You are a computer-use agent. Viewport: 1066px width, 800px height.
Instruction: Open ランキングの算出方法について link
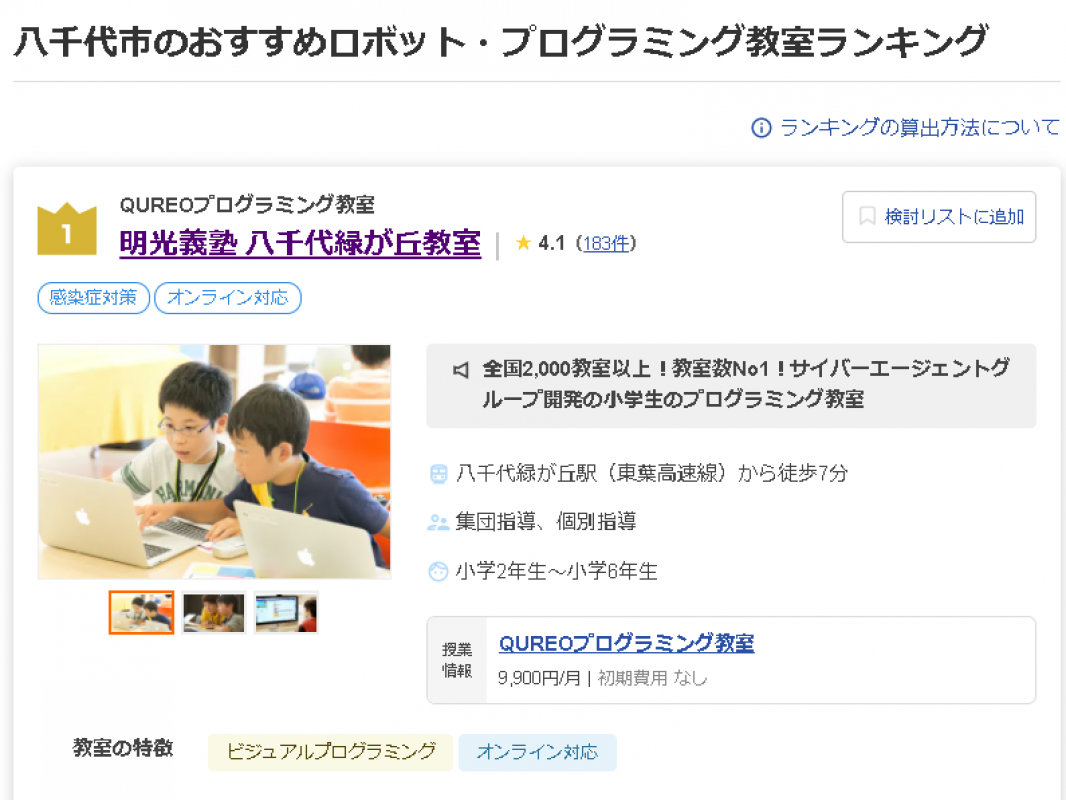(x=919, y=128)
